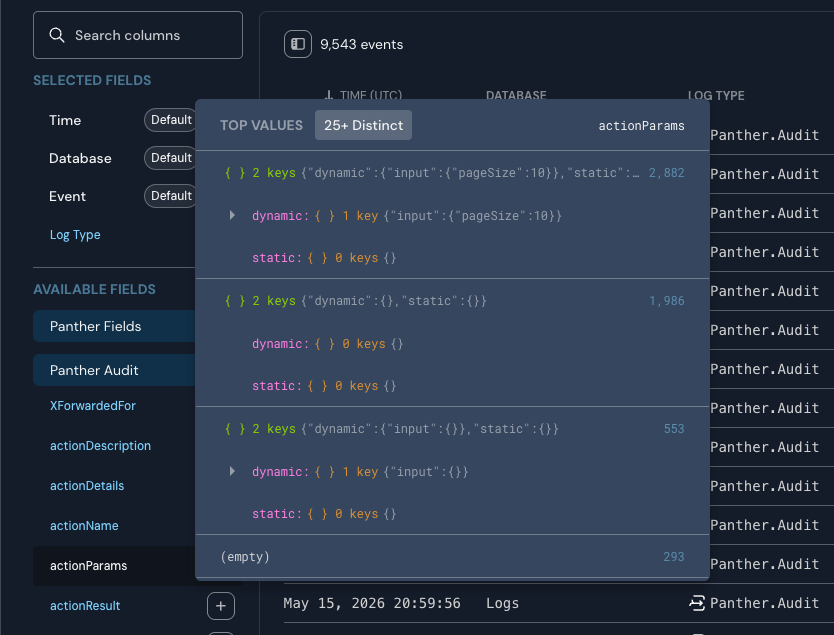Click the Database selected field label

tap(80, 158)
